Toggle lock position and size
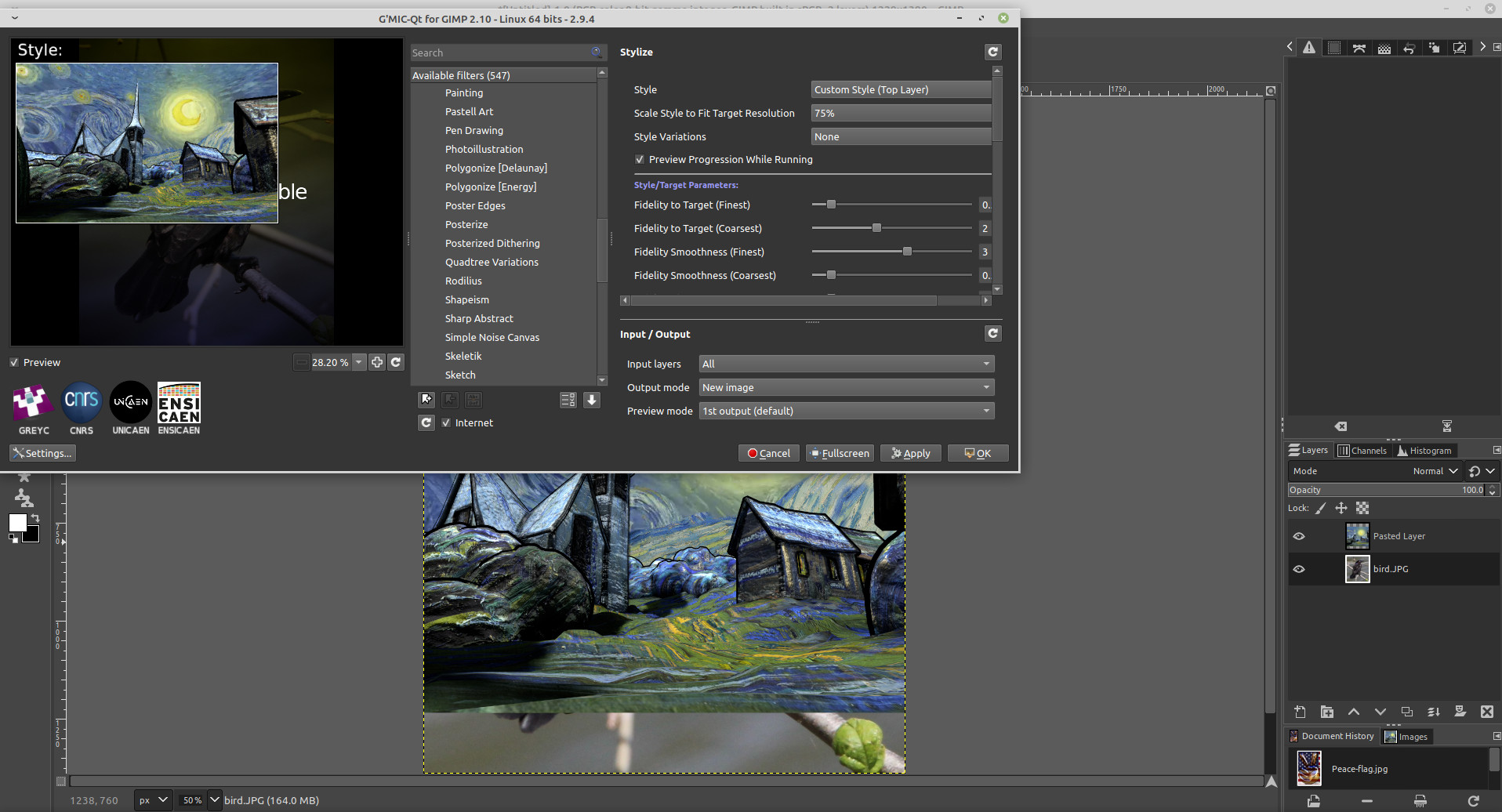The width and height of the screenshot is (1502, 812). [x=1341, y=508]
